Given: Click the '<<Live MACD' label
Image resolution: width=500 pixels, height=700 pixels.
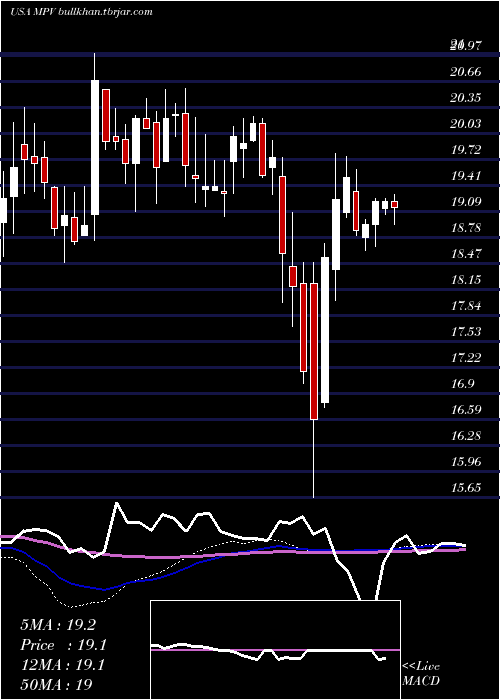Looking at the screenshot, I should point(421,673).
